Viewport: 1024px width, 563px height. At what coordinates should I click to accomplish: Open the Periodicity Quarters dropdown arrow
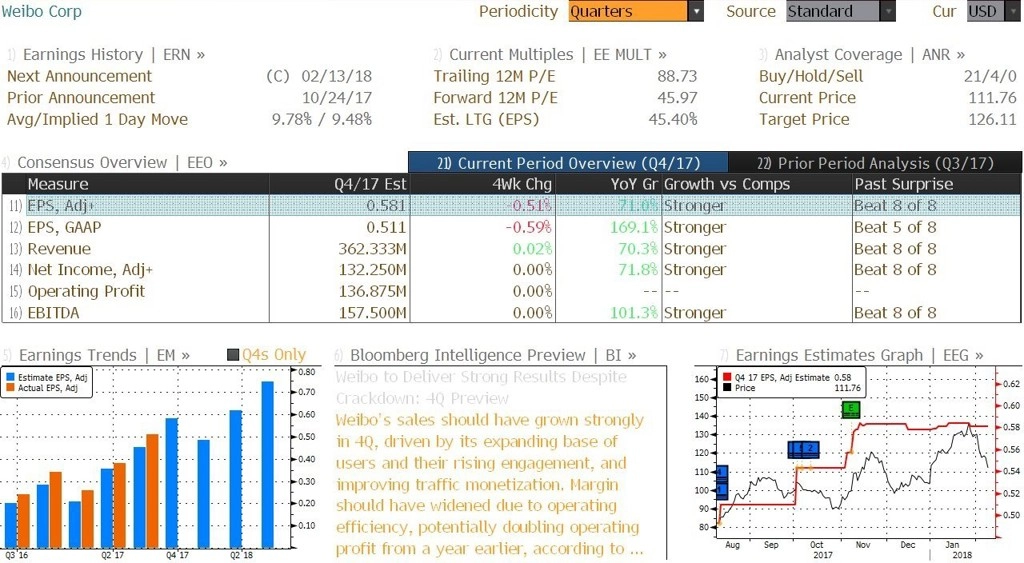tap(696, 11)
